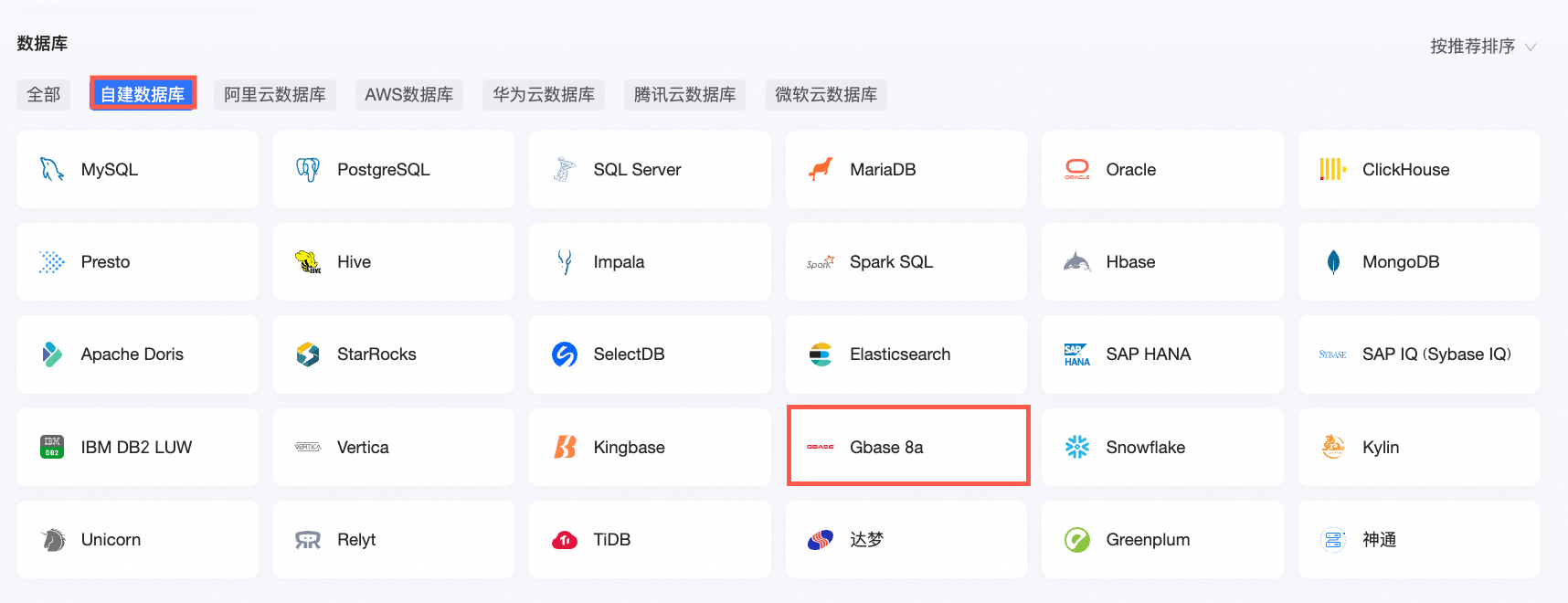Select the 自建数据库 tab
1568x603 pixels.
[143, 94]
